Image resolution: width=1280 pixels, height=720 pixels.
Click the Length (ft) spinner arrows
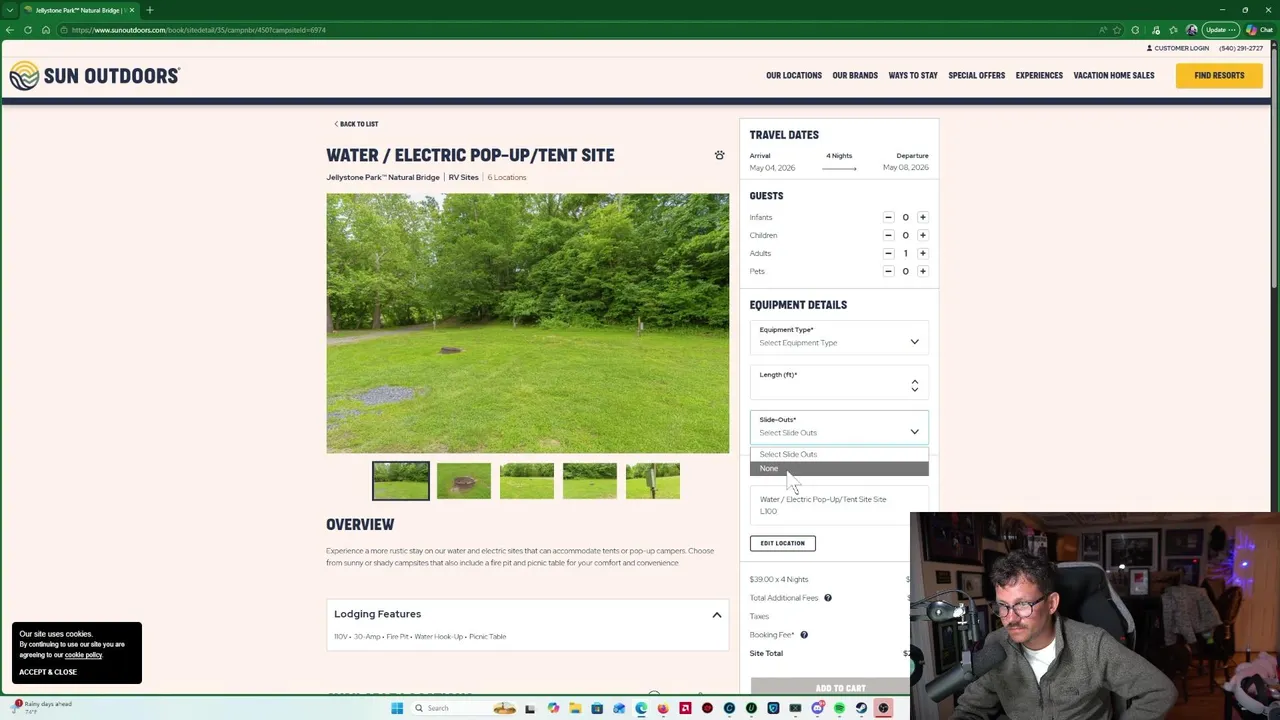pos(914,385)
